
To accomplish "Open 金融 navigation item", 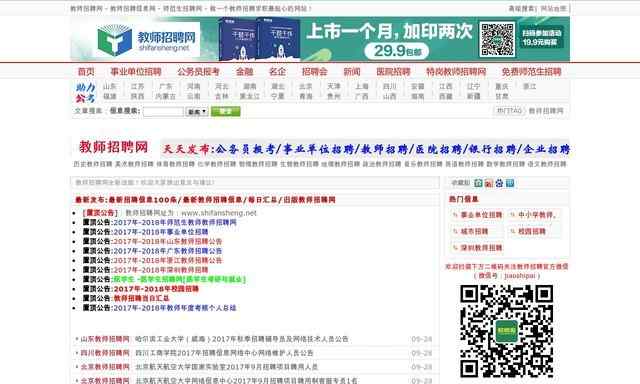I will coord(244,71).
